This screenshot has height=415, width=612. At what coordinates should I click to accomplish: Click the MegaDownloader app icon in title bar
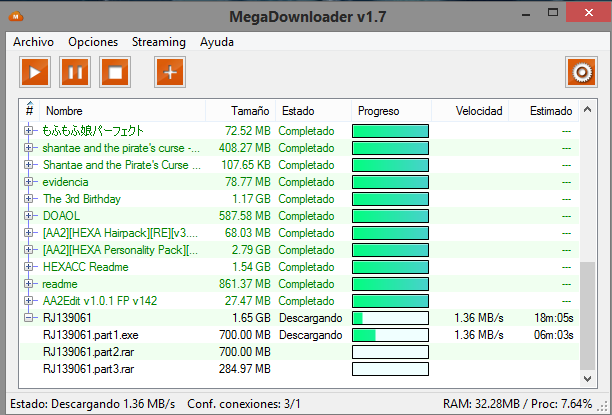point(16,16)
